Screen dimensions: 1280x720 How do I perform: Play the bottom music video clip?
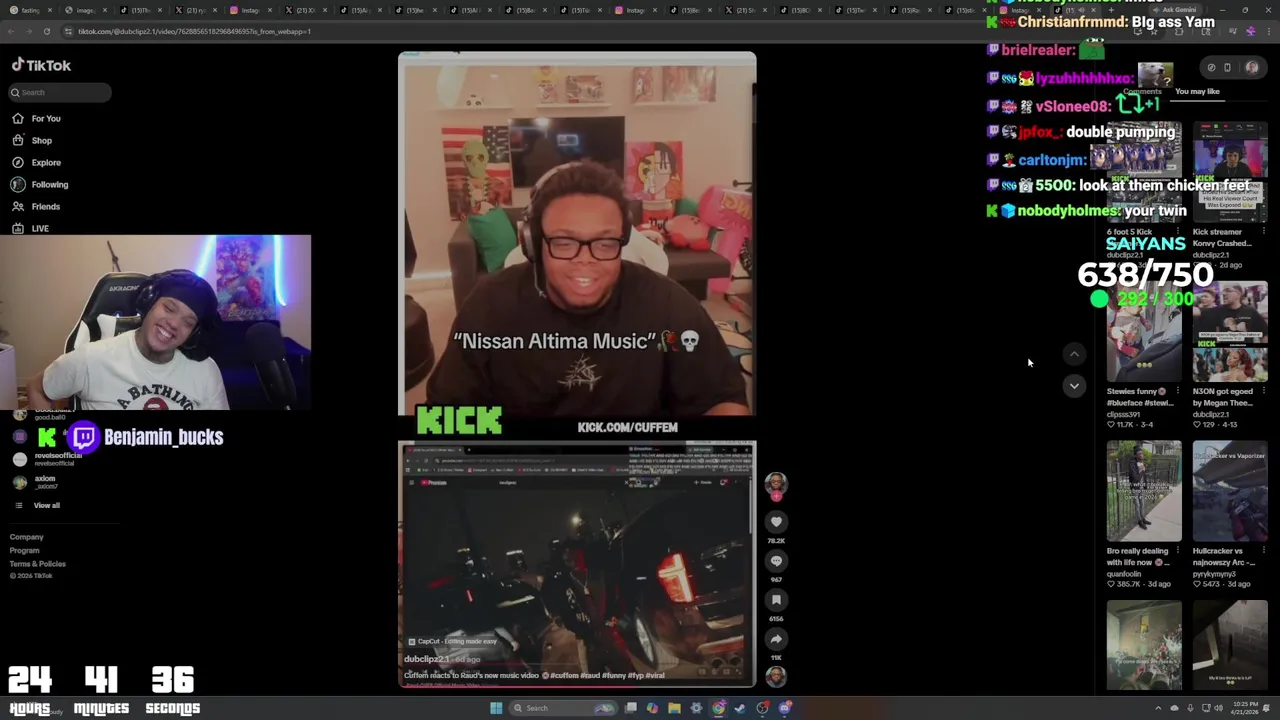(577, 564)
